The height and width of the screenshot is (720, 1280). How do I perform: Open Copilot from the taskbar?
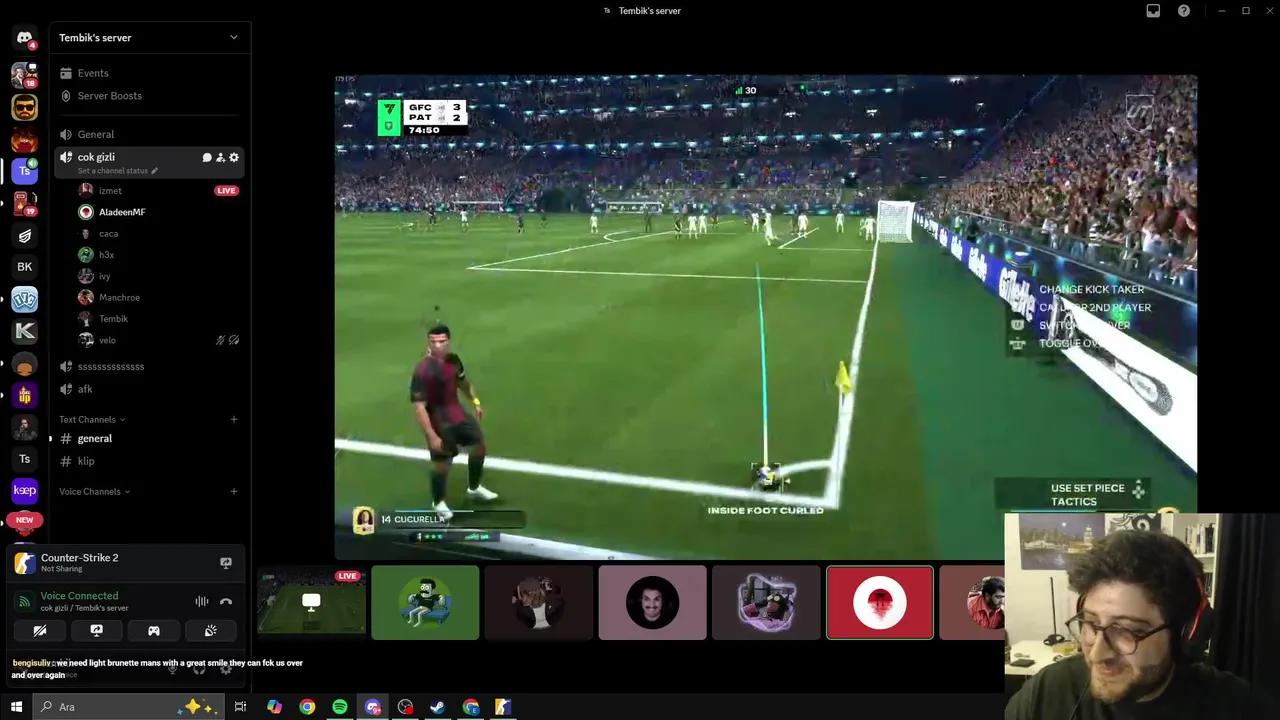click(x=274, y=707)
